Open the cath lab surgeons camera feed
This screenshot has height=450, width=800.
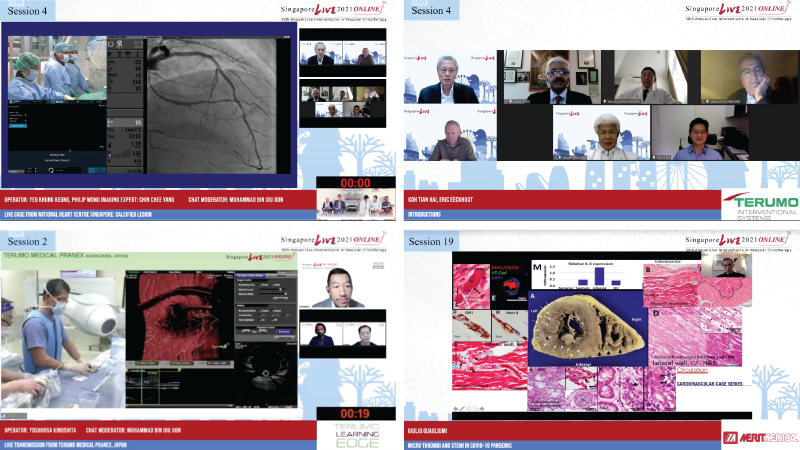57,68
